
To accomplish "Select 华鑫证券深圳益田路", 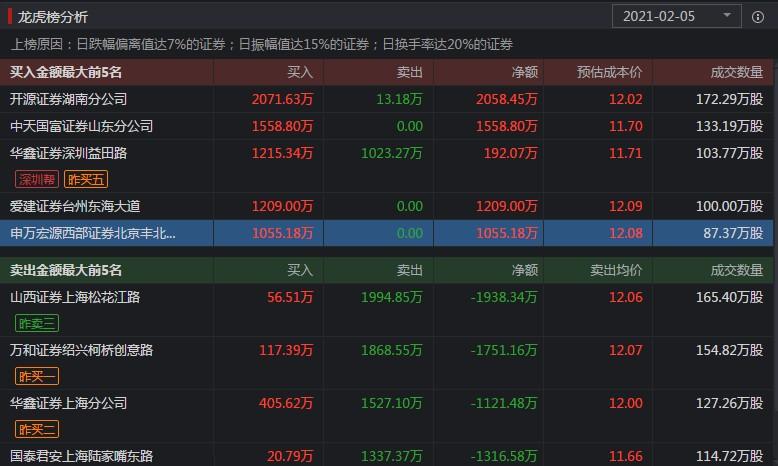I will (x=68, y=153).
